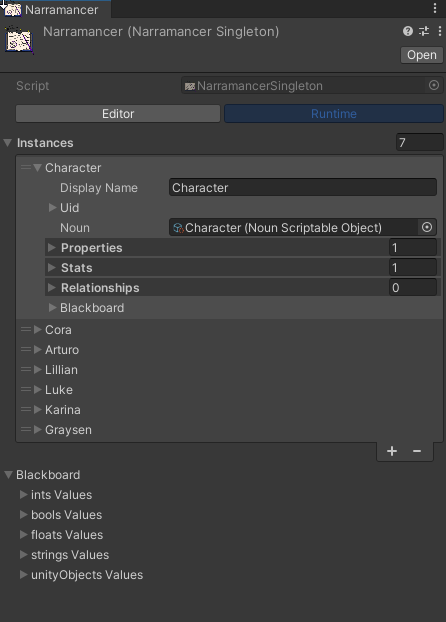Viewport: 446px width, 622px height.
Task: Edit the Properties size field
Action: 413,248
